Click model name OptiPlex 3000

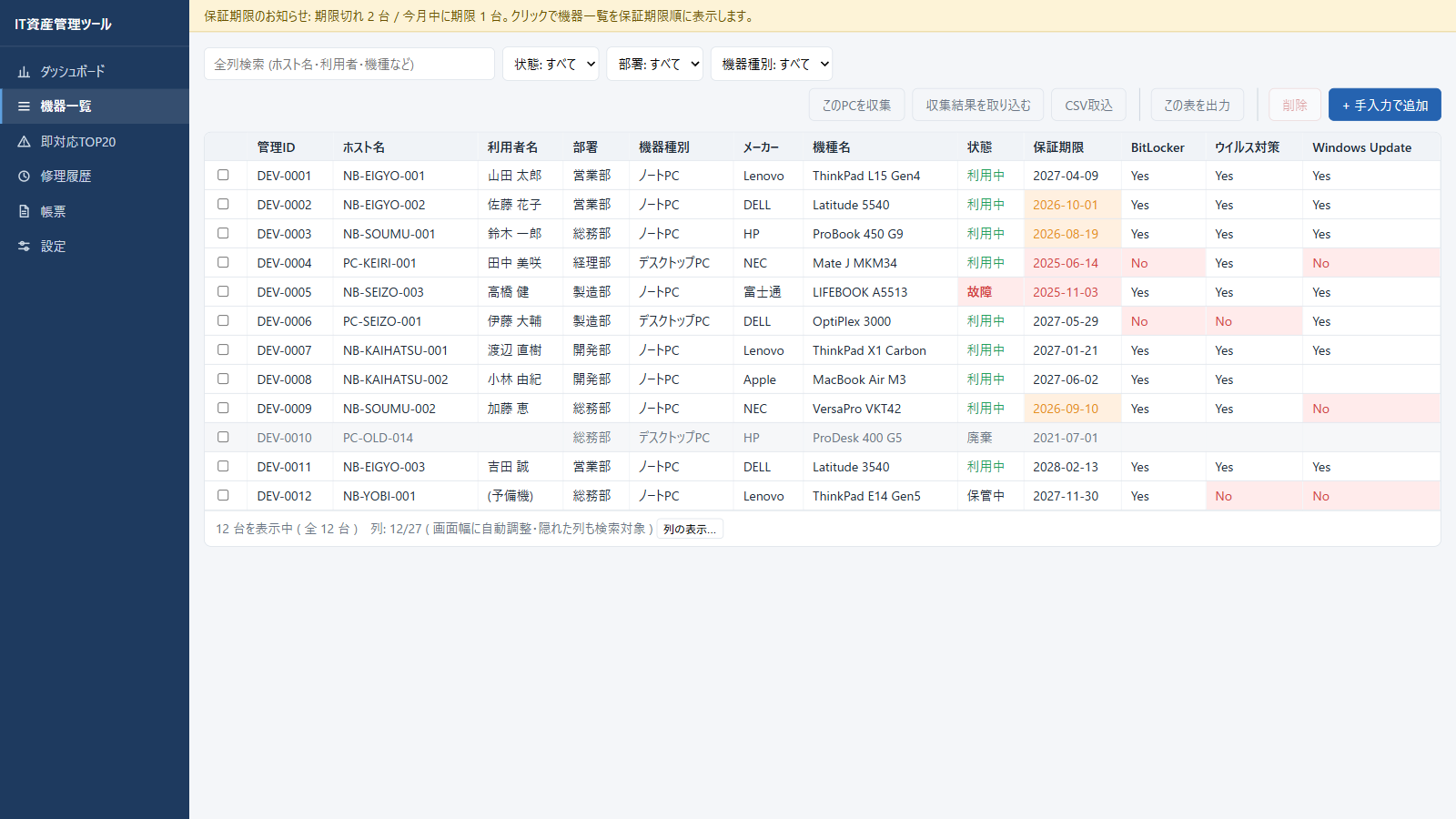(852, 321)
